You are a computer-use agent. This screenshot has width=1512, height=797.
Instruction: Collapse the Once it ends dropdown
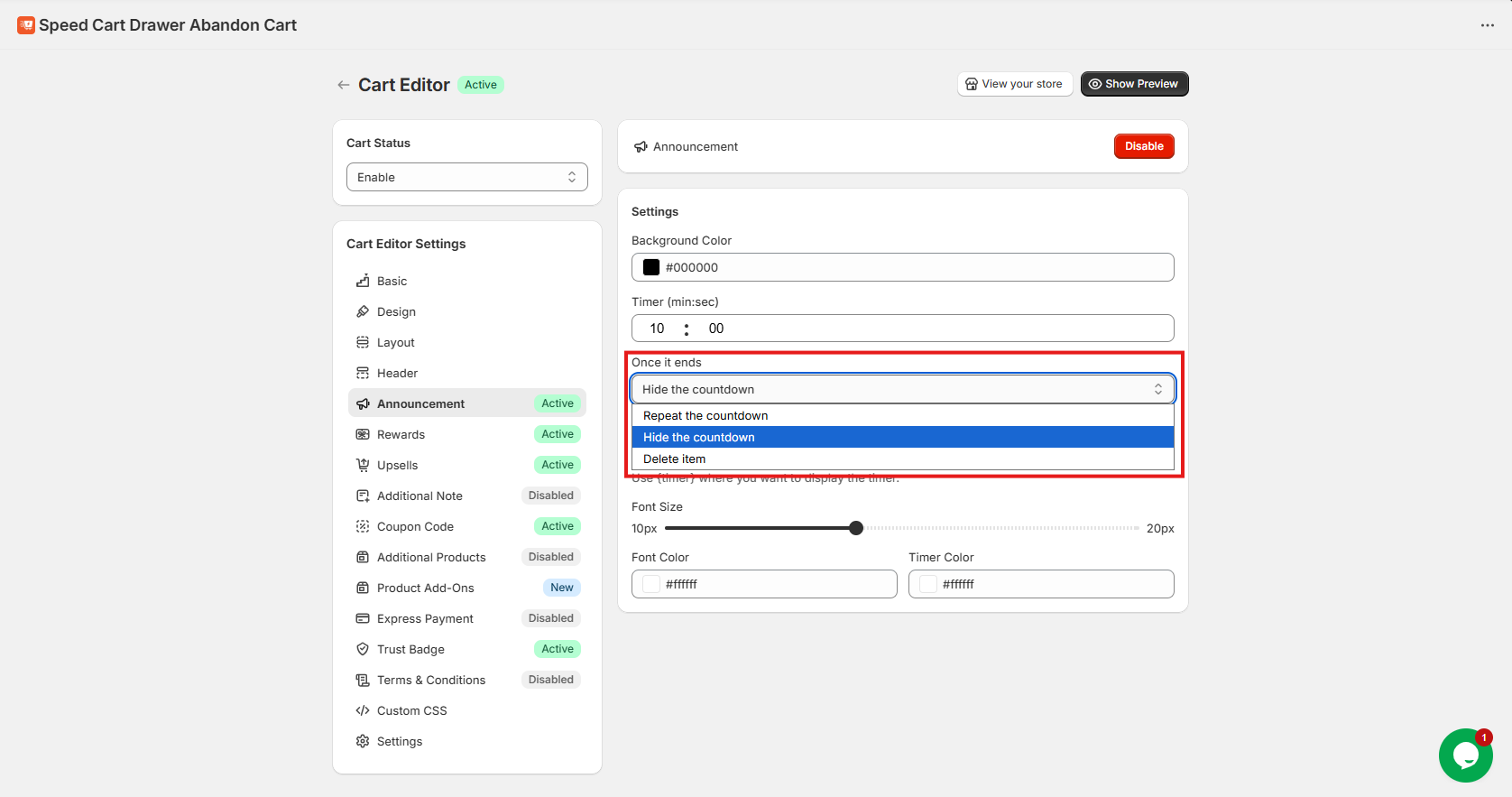[x=902, y=389]
